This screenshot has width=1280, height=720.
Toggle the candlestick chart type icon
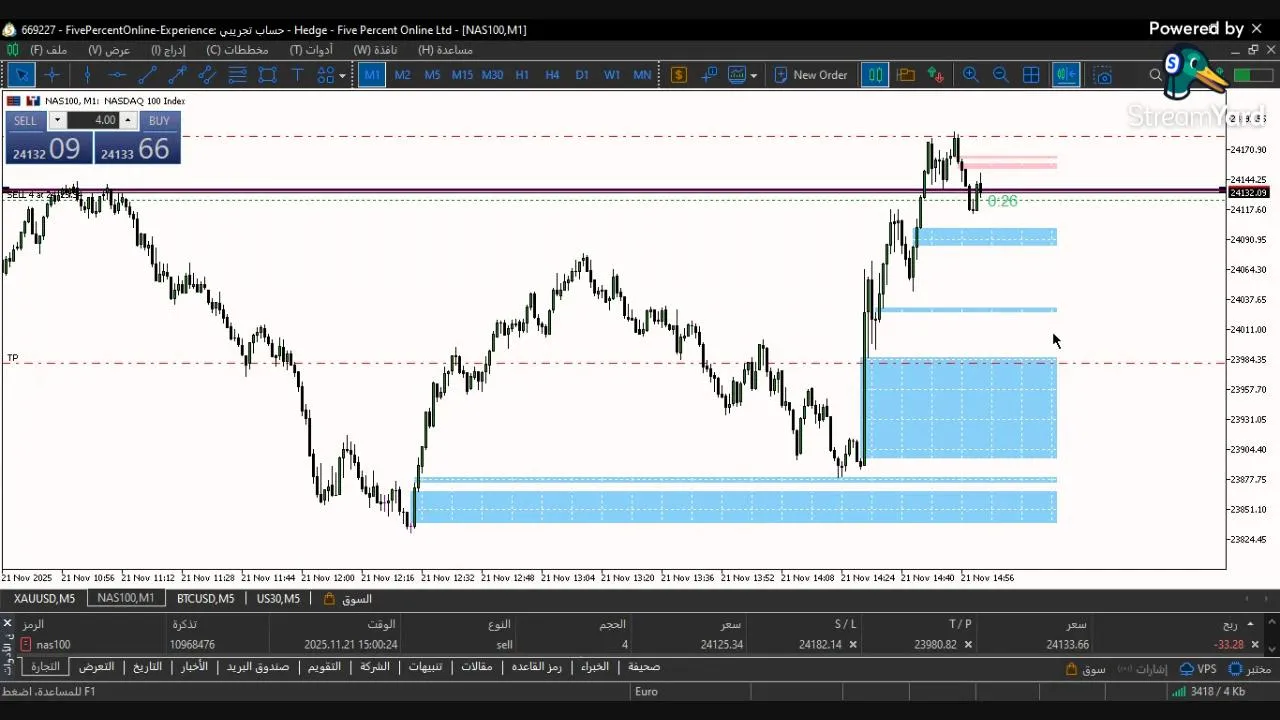(875, 75)
